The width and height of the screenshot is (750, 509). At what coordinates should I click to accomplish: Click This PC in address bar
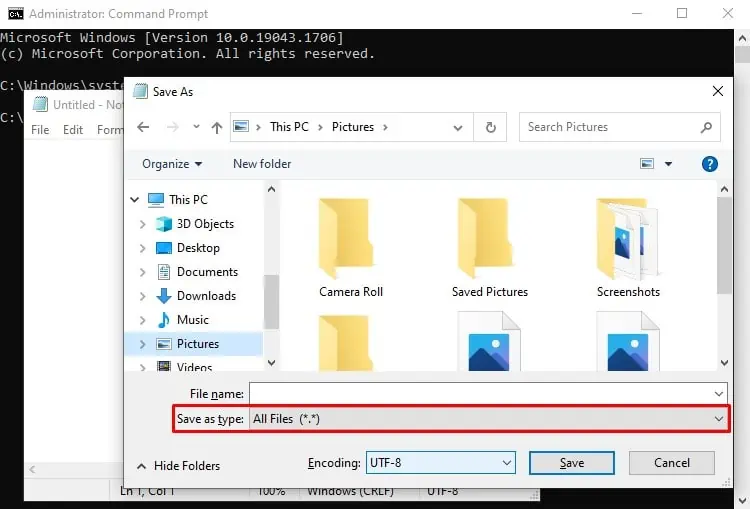tap(289, 127)
